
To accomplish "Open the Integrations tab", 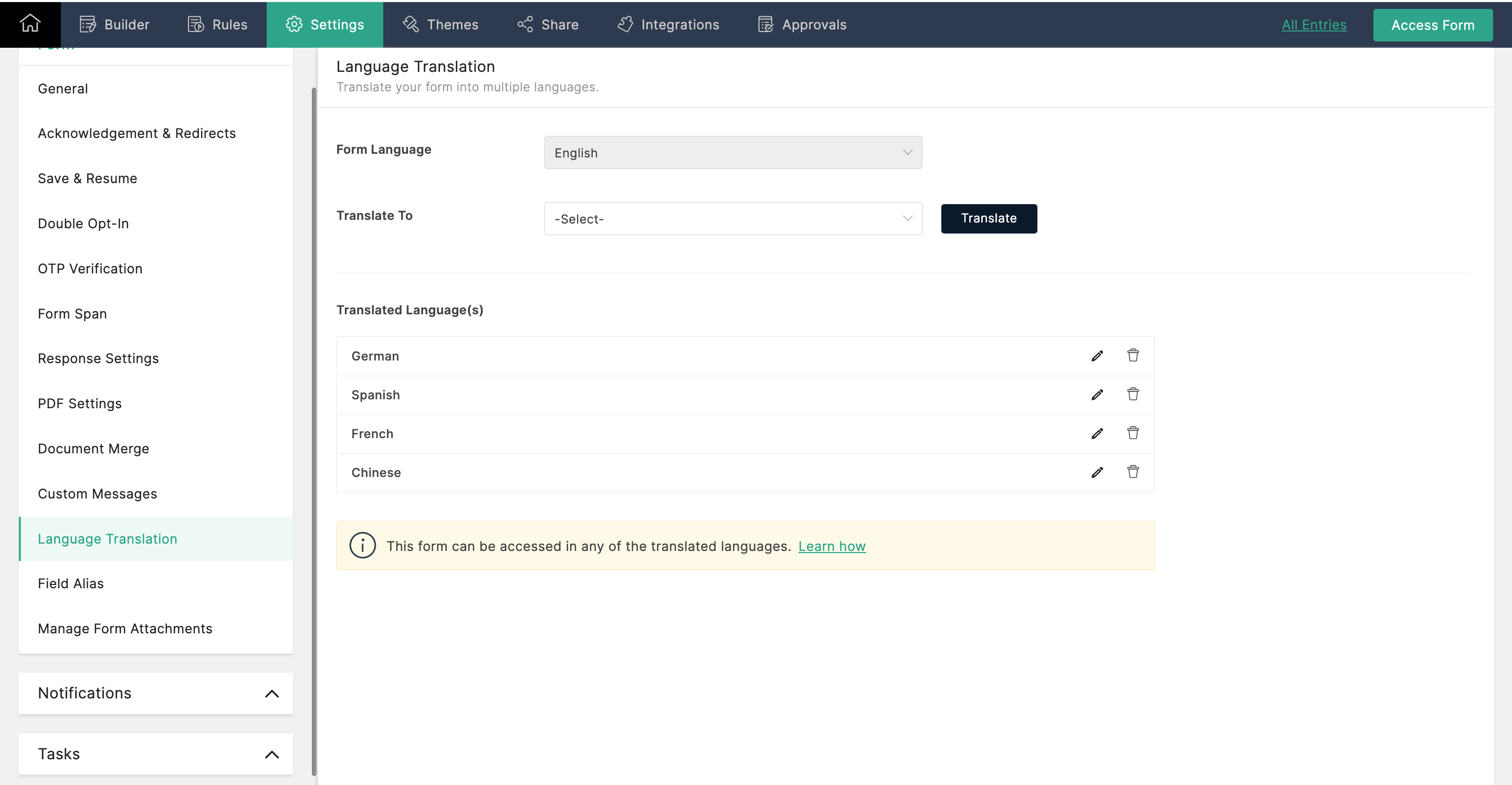I will coord(668,25).
